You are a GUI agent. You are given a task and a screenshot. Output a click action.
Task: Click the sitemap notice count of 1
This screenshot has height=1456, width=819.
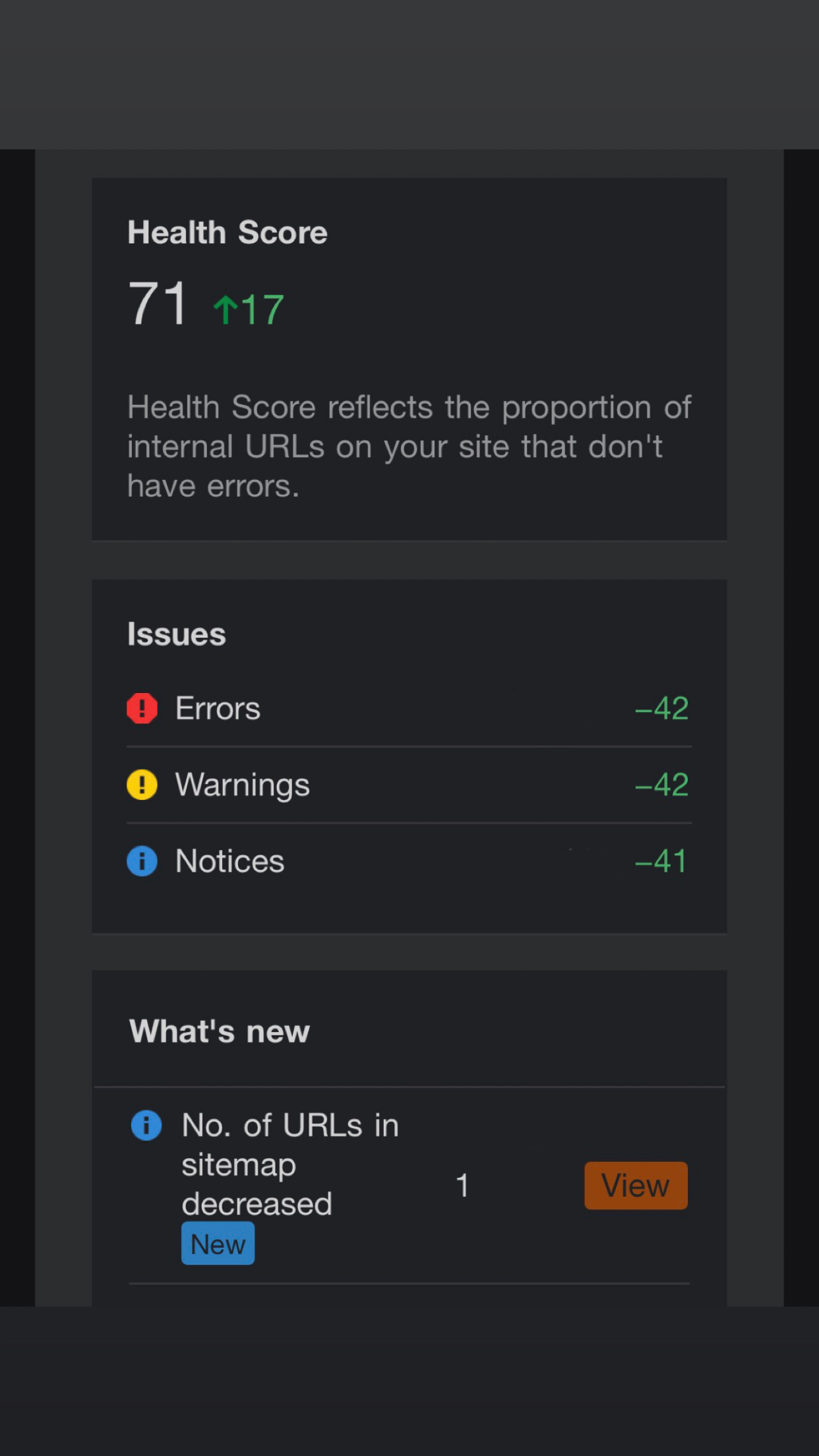coord(463,1186)
